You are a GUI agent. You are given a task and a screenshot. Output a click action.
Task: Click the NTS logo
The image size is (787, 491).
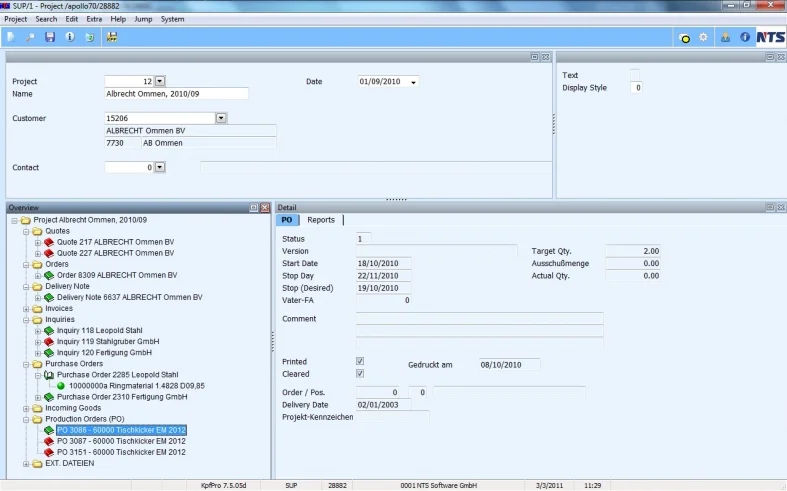pos(770,37)
